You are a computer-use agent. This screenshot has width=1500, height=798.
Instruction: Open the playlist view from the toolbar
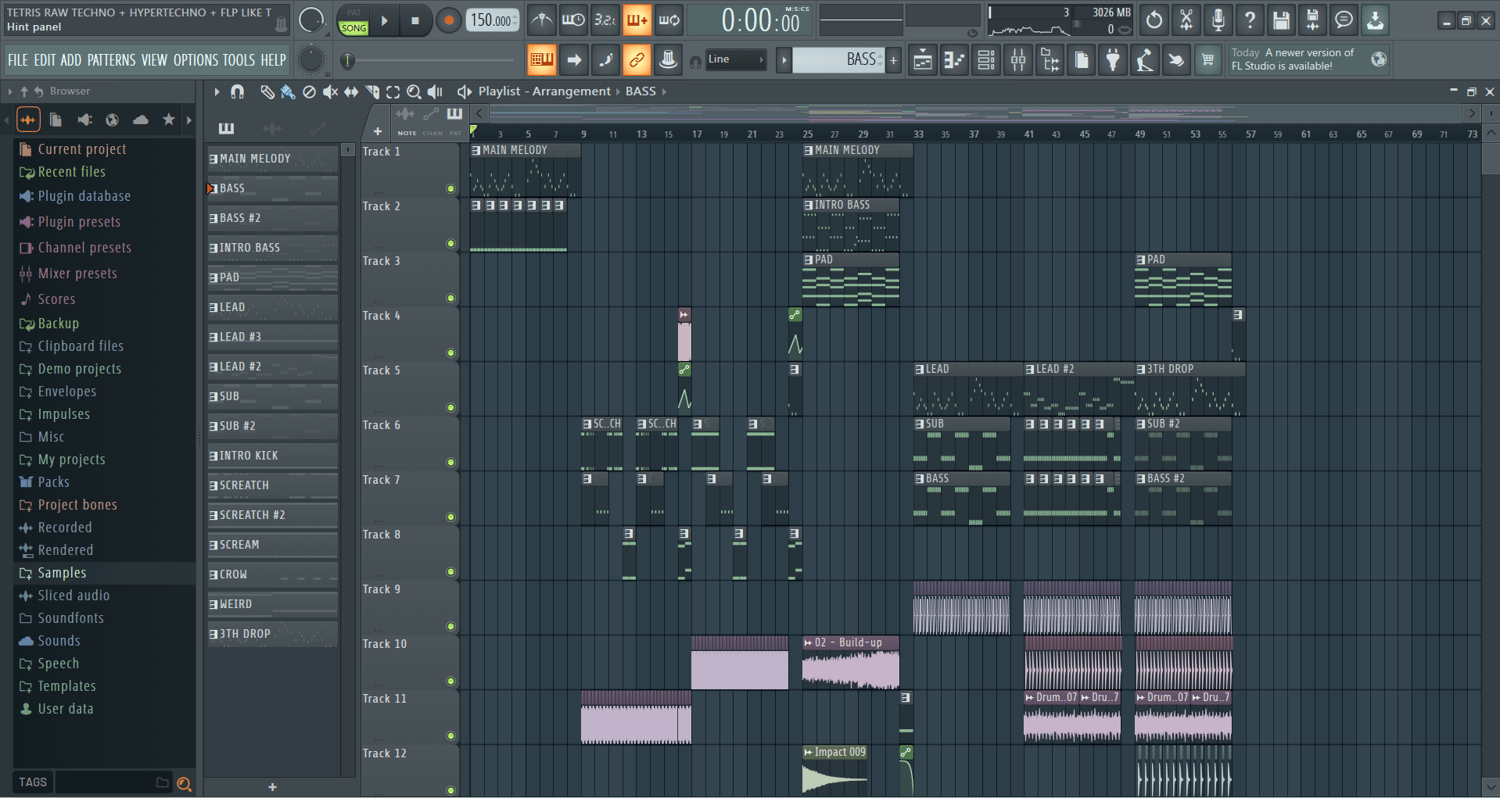pos(922,60)
